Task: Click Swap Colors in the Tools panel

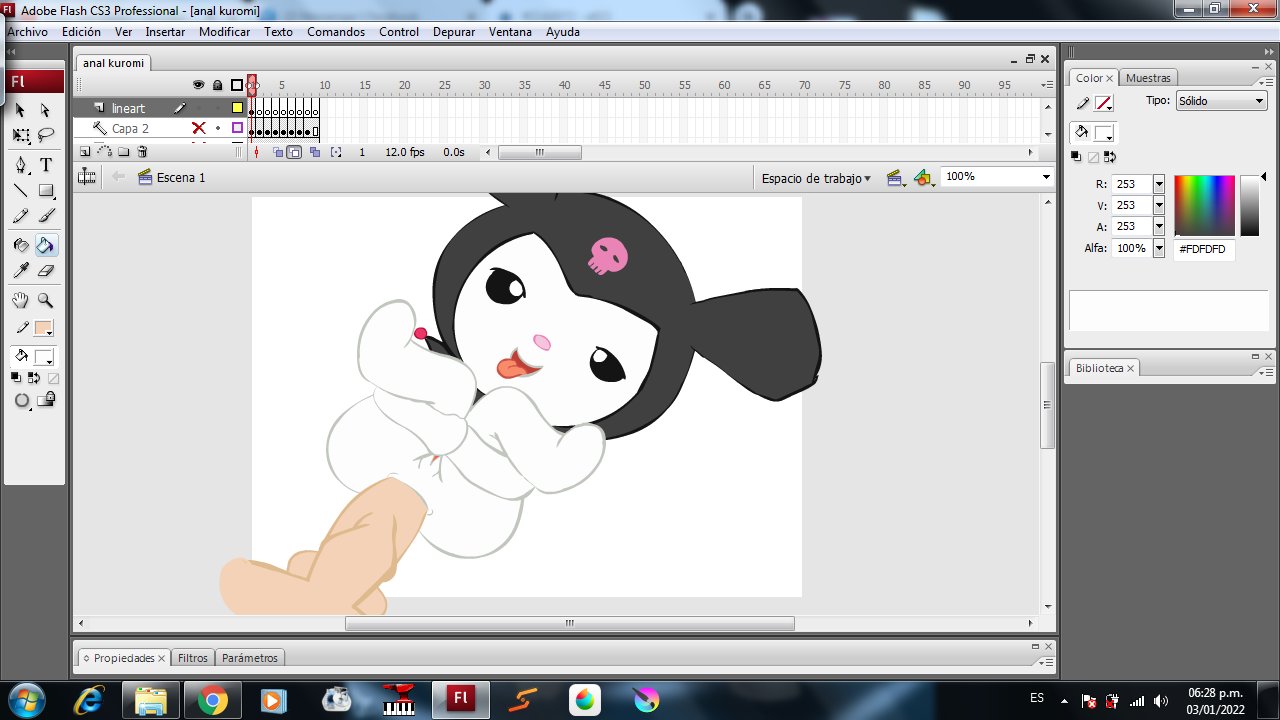Action: click(x=34, y=378)
